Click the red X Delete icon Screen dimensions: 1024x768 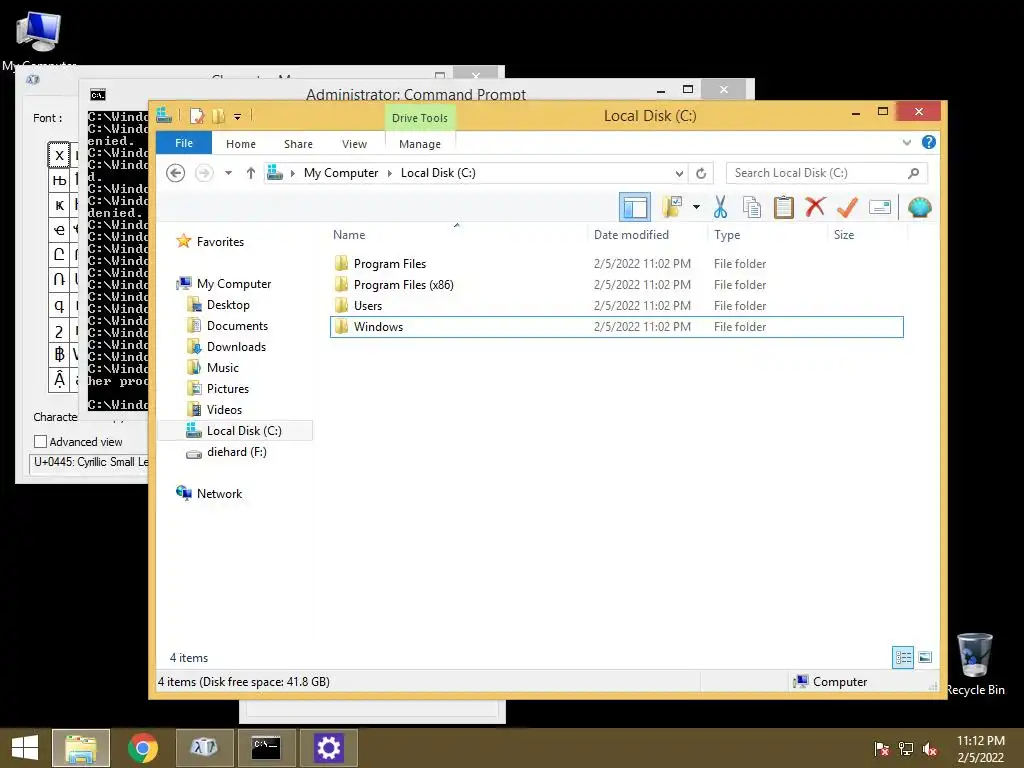815,208
